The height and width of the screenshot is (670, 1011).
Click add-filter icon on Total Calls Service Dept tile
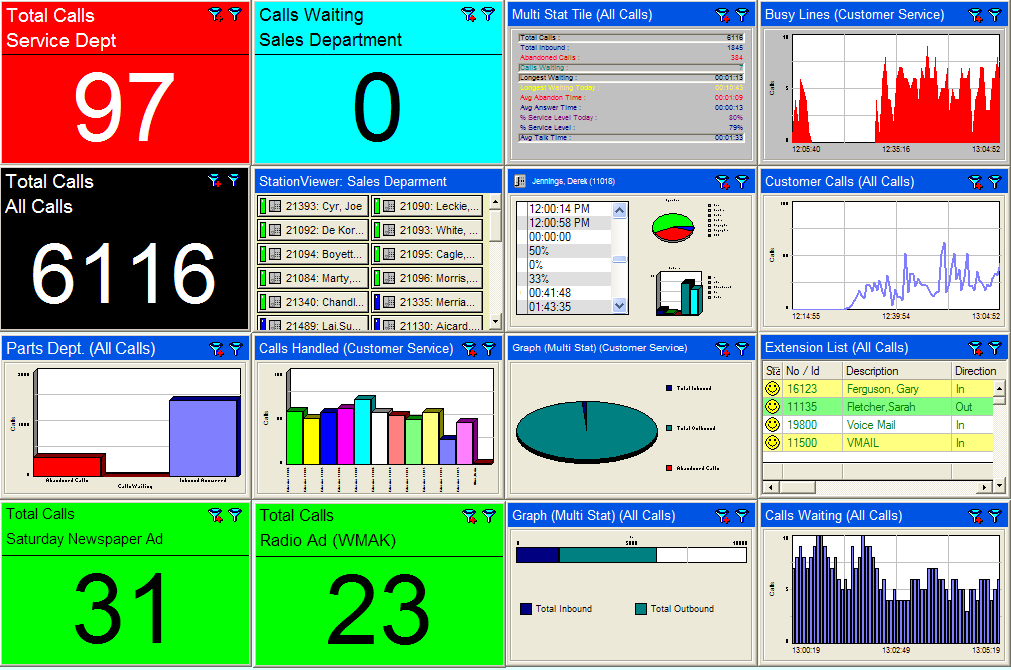click(215, 14)
